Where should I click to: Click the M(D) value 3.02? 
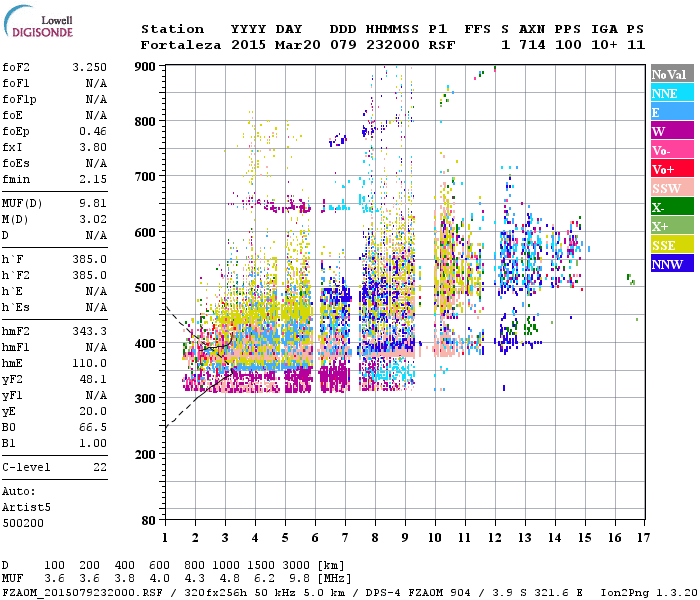click(x=93, y=219)
